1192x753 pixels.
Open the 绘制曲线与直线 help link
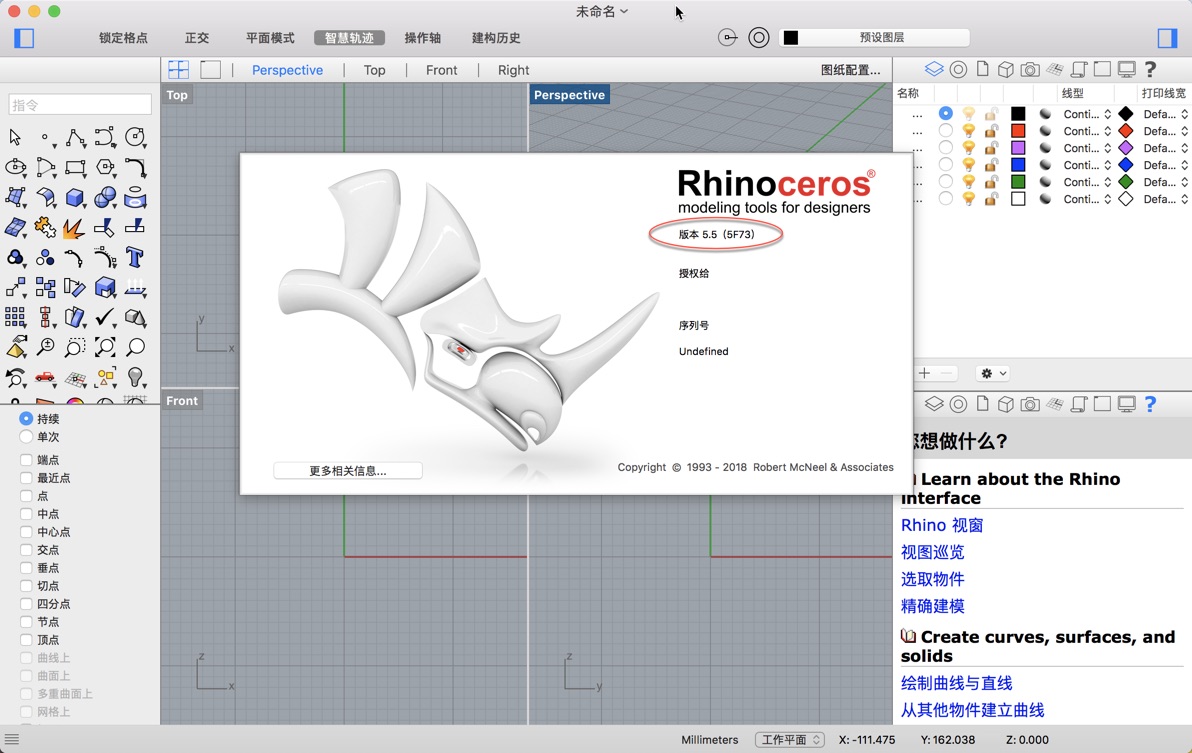pos(956,683)
